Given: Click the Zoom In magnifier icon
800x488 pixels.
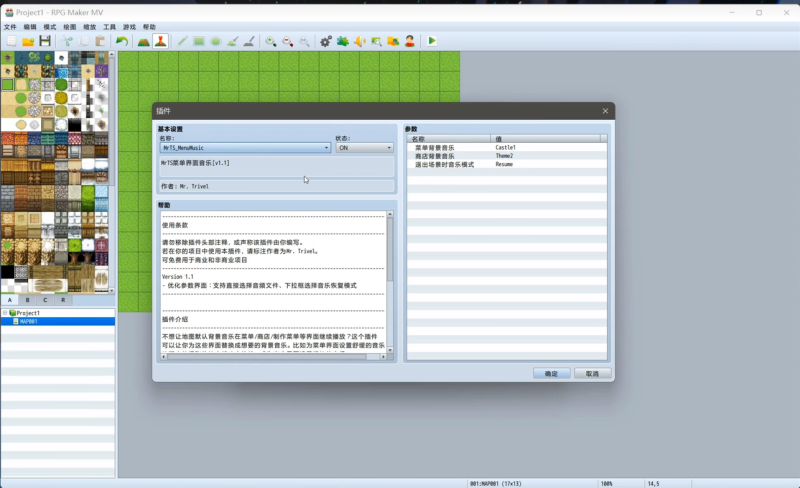Looking at the screenshot, I should tap(271, 41).
